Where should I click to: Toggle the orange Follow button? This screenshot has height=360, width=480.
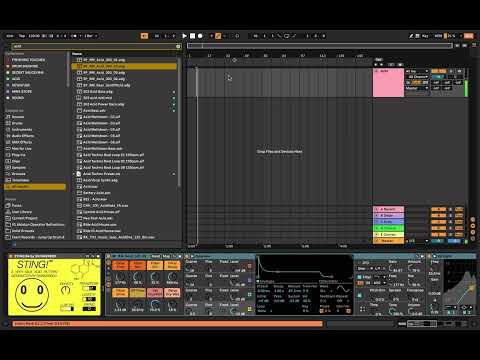144,36
